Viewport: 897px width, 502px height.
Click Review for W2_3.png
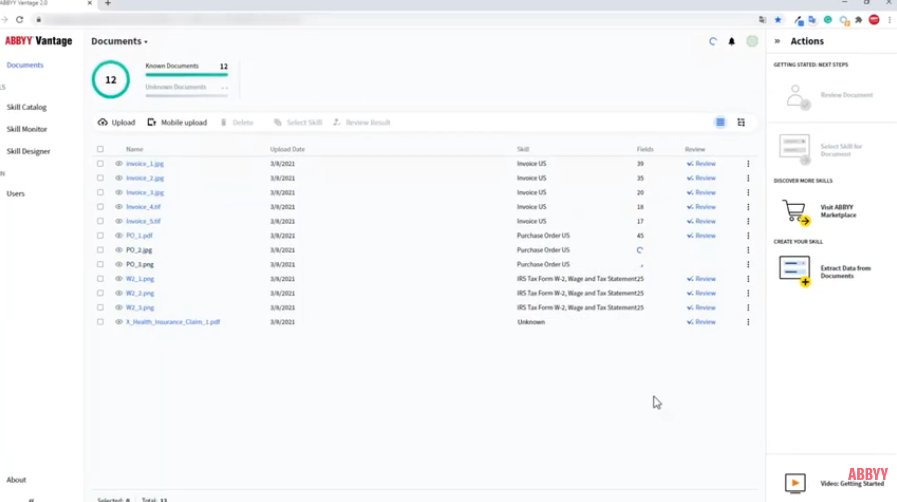[x=701, y=308]
